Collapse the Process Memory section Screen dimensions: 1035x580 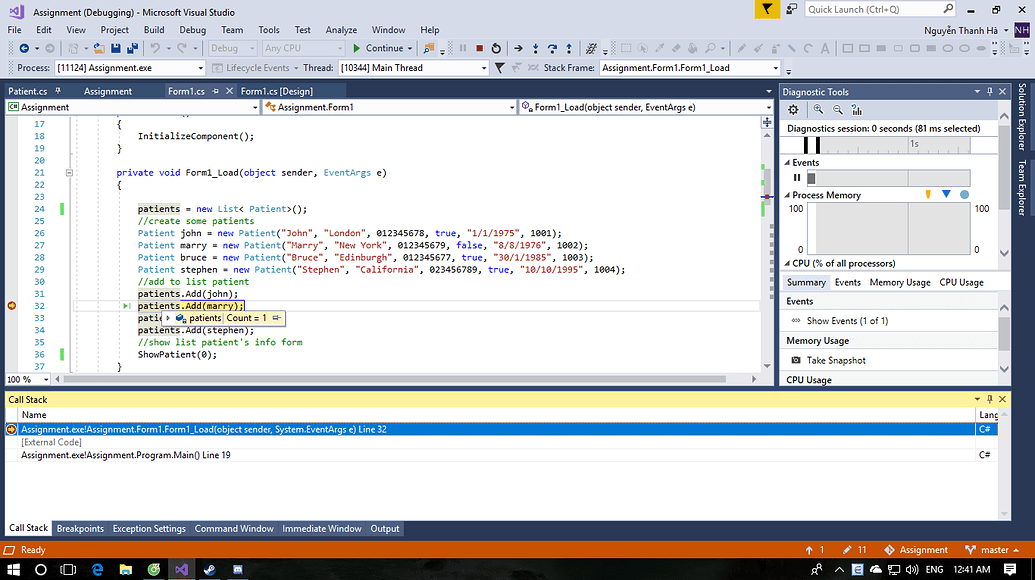[x=787, y=195]
